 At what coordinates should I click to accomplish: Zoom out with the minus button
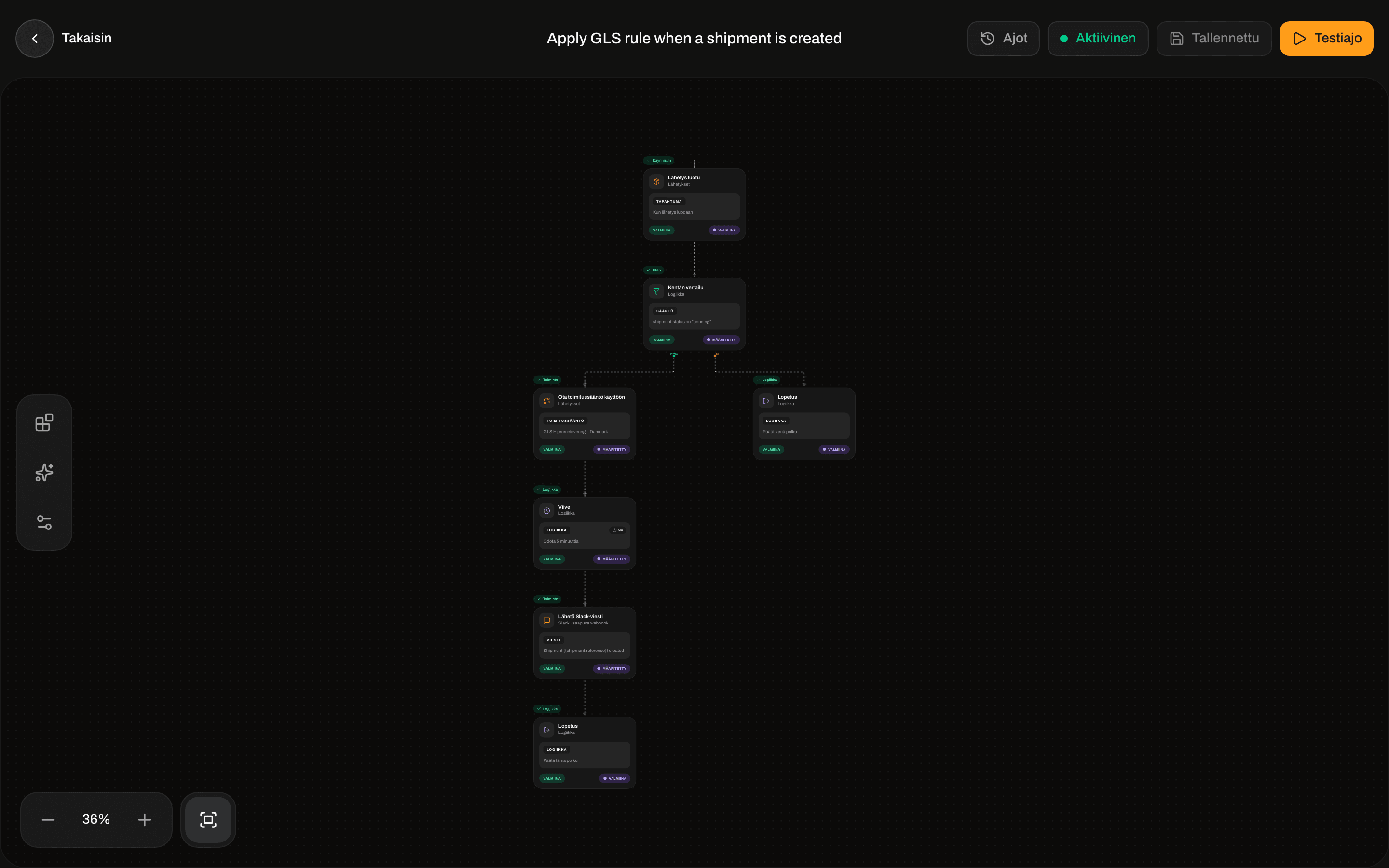coord(48,820)
